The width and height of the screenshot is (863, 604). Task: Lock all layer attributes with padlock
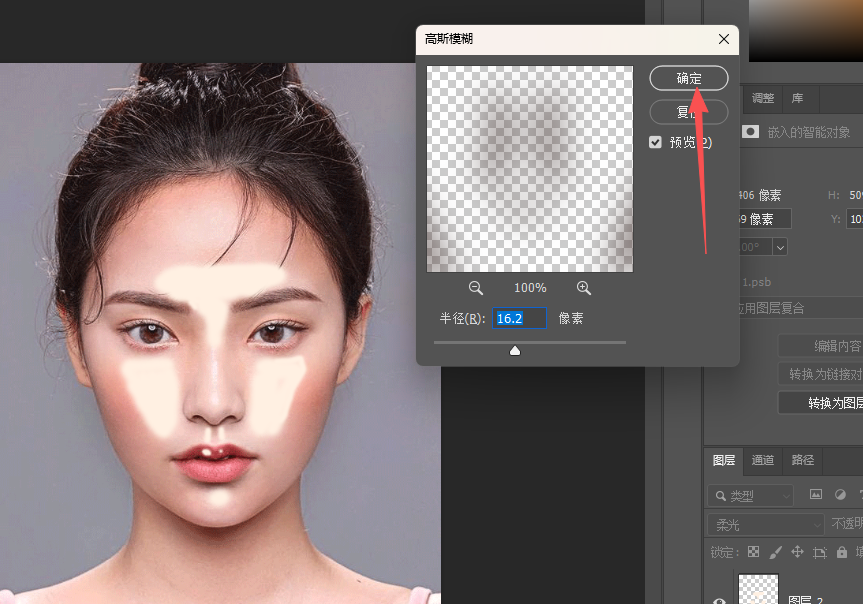click(x=842, y=552)
